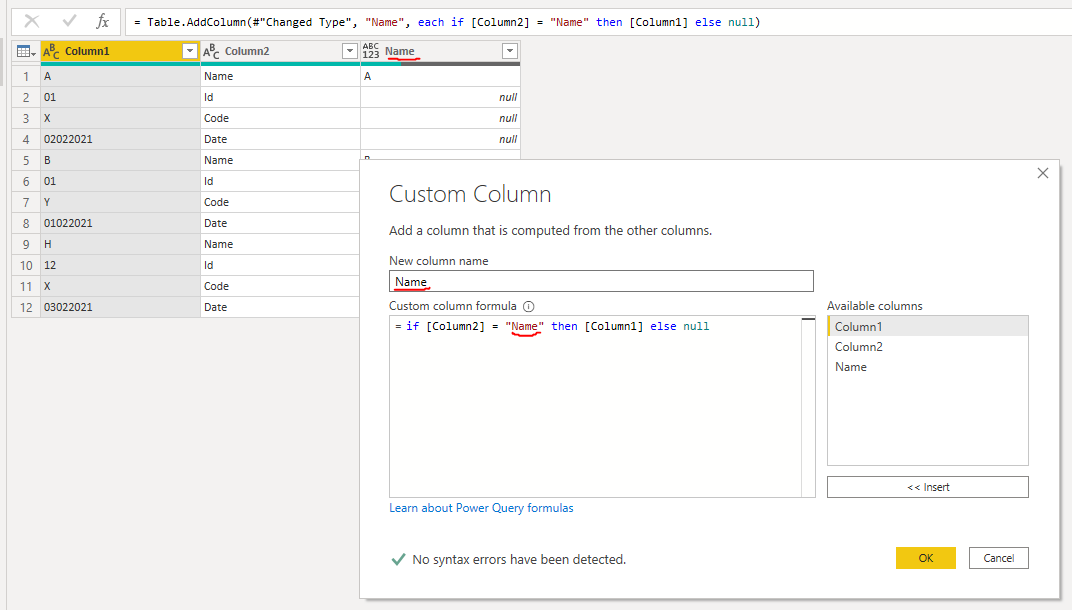This screenshot has width=1072, height=610.
Task: Open table menu icon in header corner
Action: [x=26, y=51]
